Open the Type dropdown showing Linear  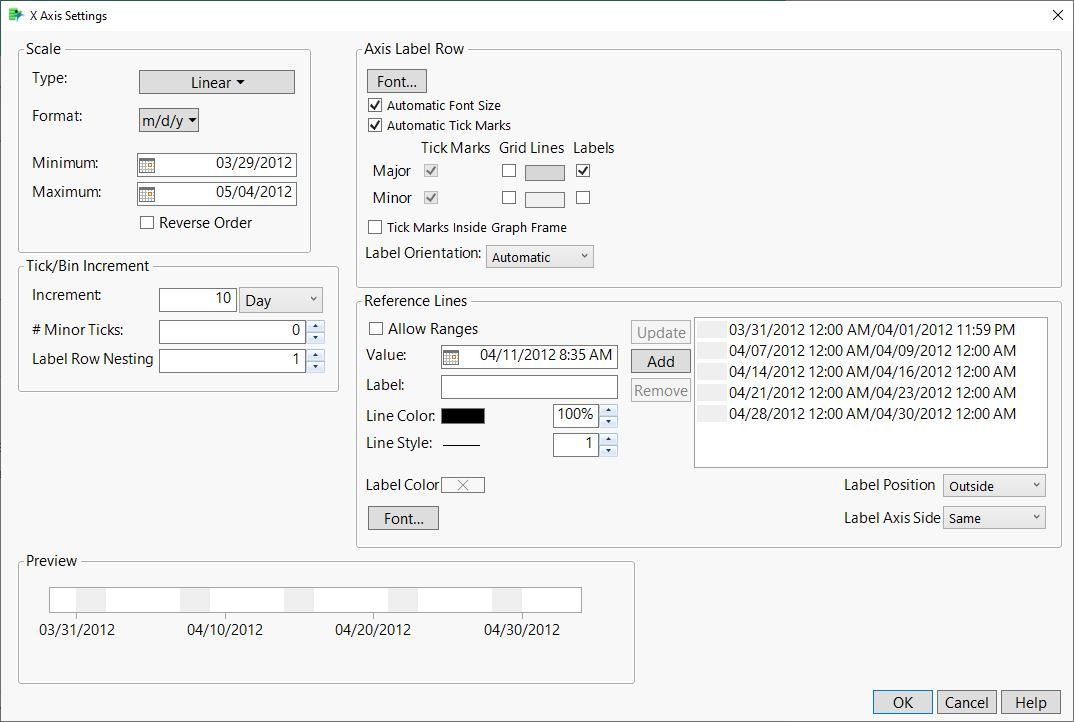pyautogui.click(x=216, y=81)
